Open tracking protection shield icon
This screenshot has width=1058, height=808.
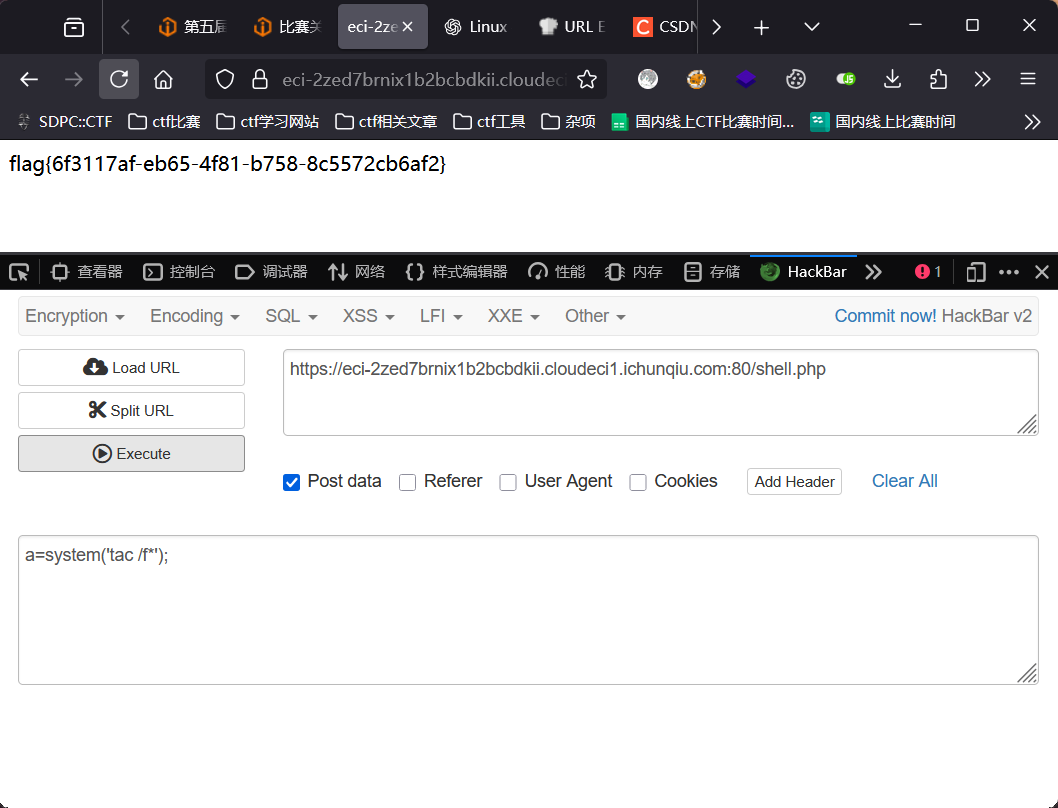click(225, 80)
